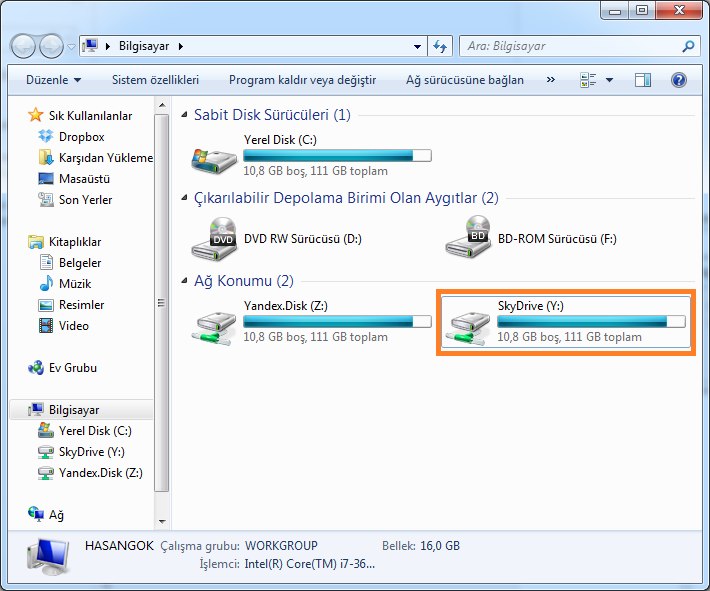Open help with the question mark icon
Screen dimensions: 710x591
[x=679, y=80]
